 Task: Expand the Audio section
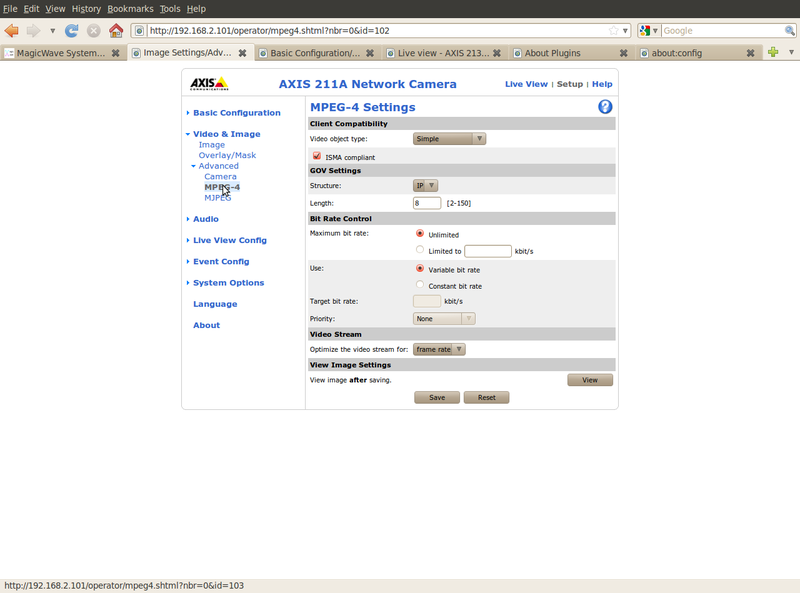(x=206, y=219)
